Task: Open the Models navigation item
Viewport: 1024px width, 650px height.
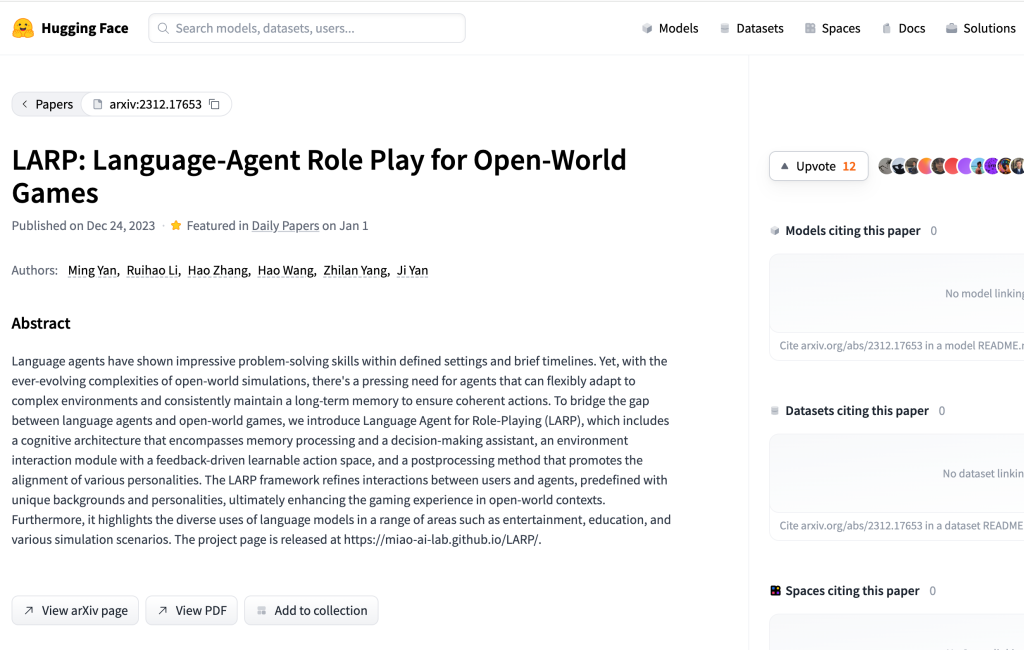Action: pos(677,28)
